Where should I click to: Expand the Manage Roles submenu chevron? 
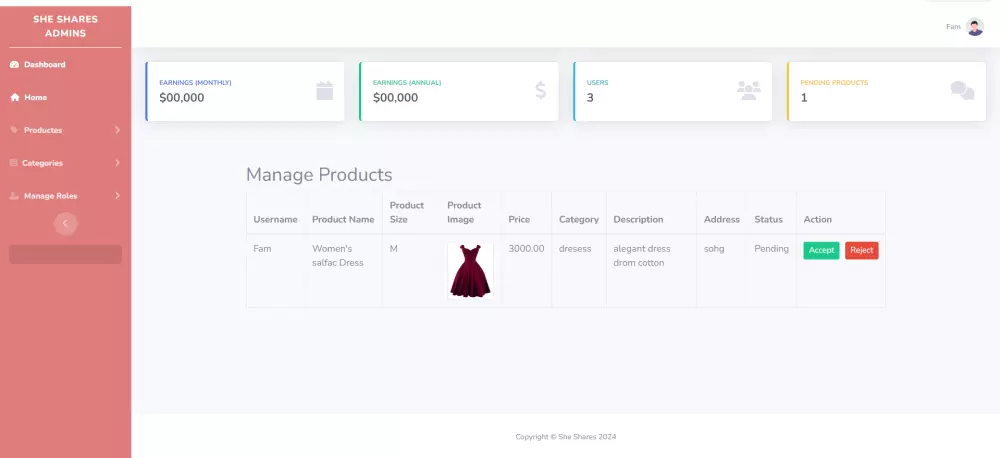coord(117,196)
